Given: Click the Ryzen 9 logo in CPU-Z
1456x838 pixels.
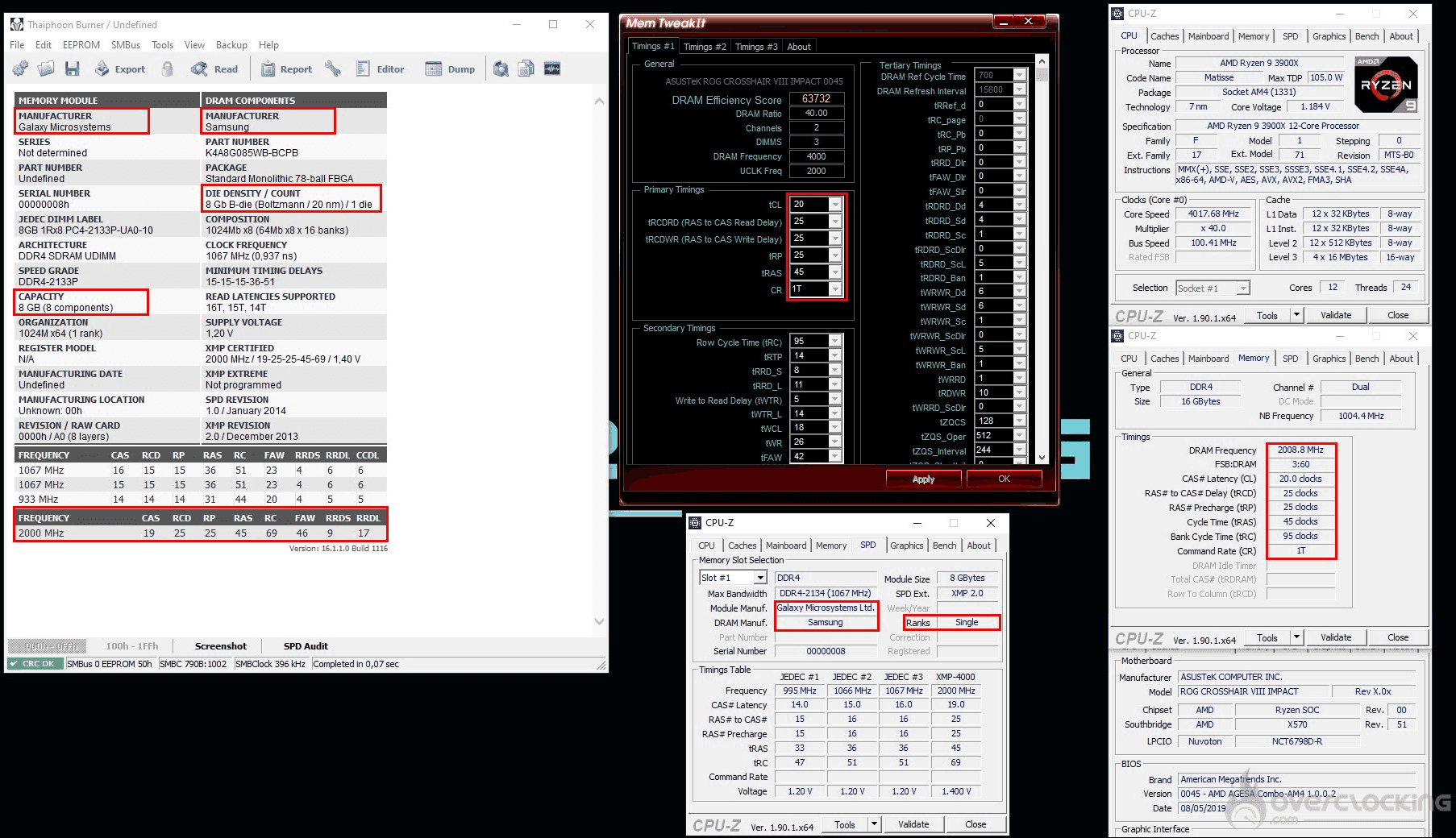Looking at the screenshot, I should pos(1386,84).
